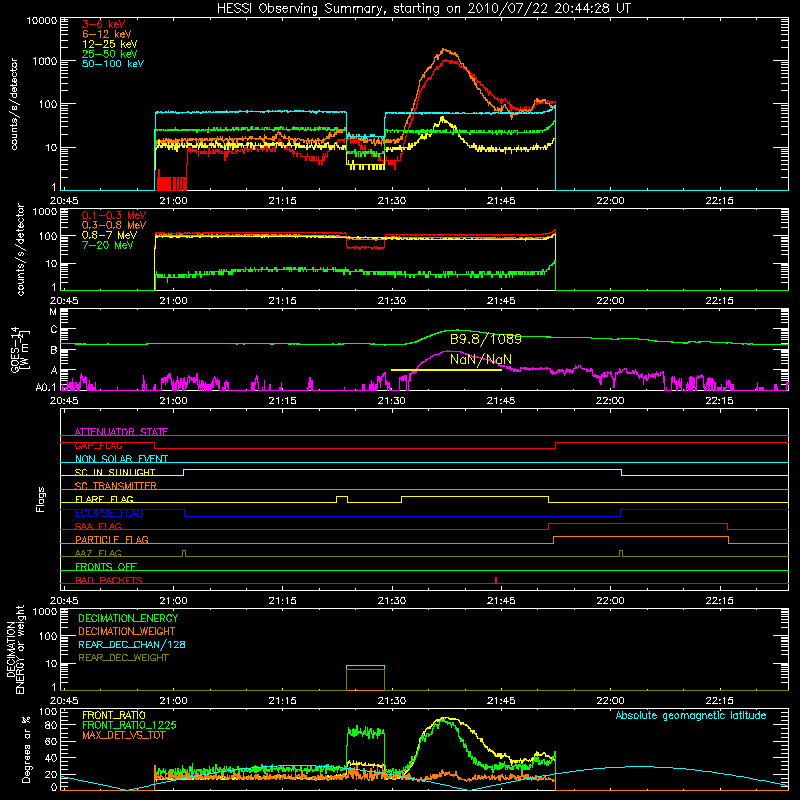Click the FRONT_RATIO_1225 legend label
800x800 pixels.
pyautogui.click(x=129, y=725)
